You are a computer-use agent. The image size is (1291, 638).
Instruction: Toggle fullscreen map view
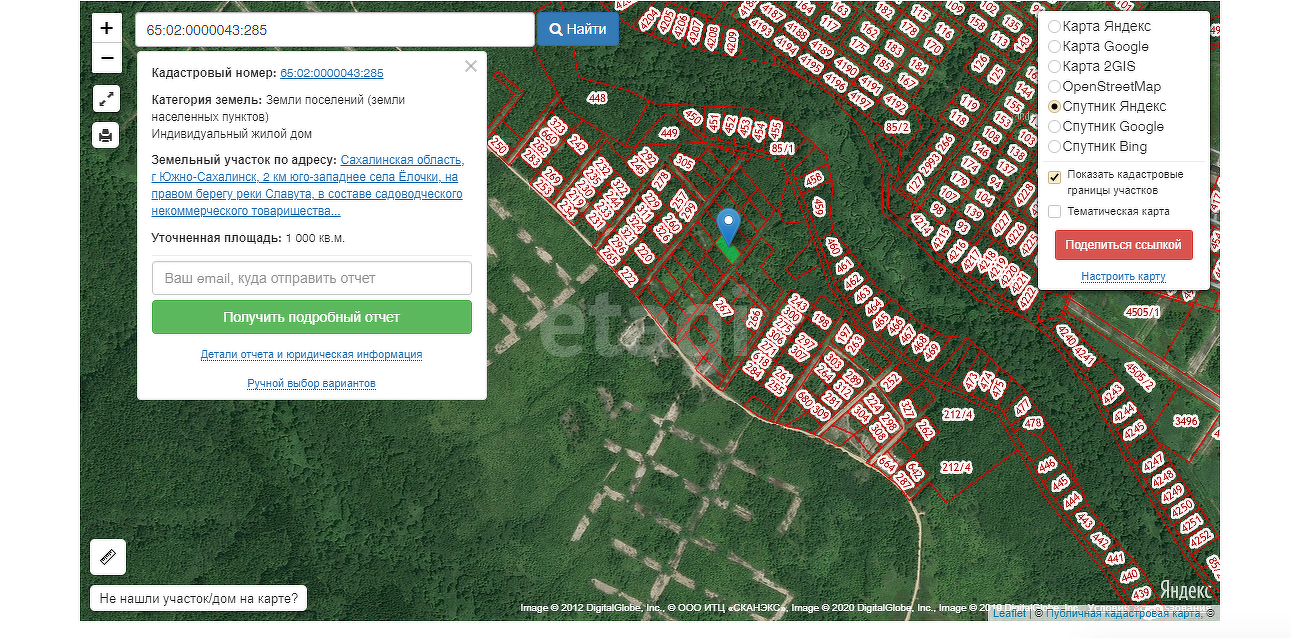pyautogui.click(x=106, y=98)
